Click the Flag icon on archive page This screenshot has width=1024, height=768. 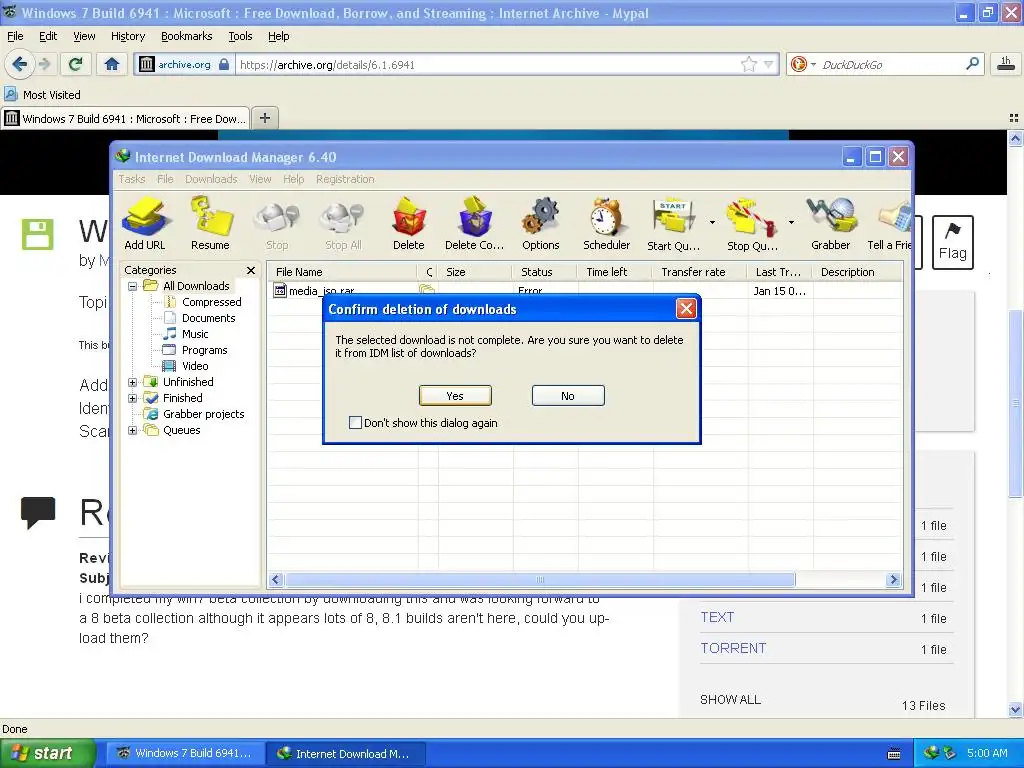pos(952,242)
